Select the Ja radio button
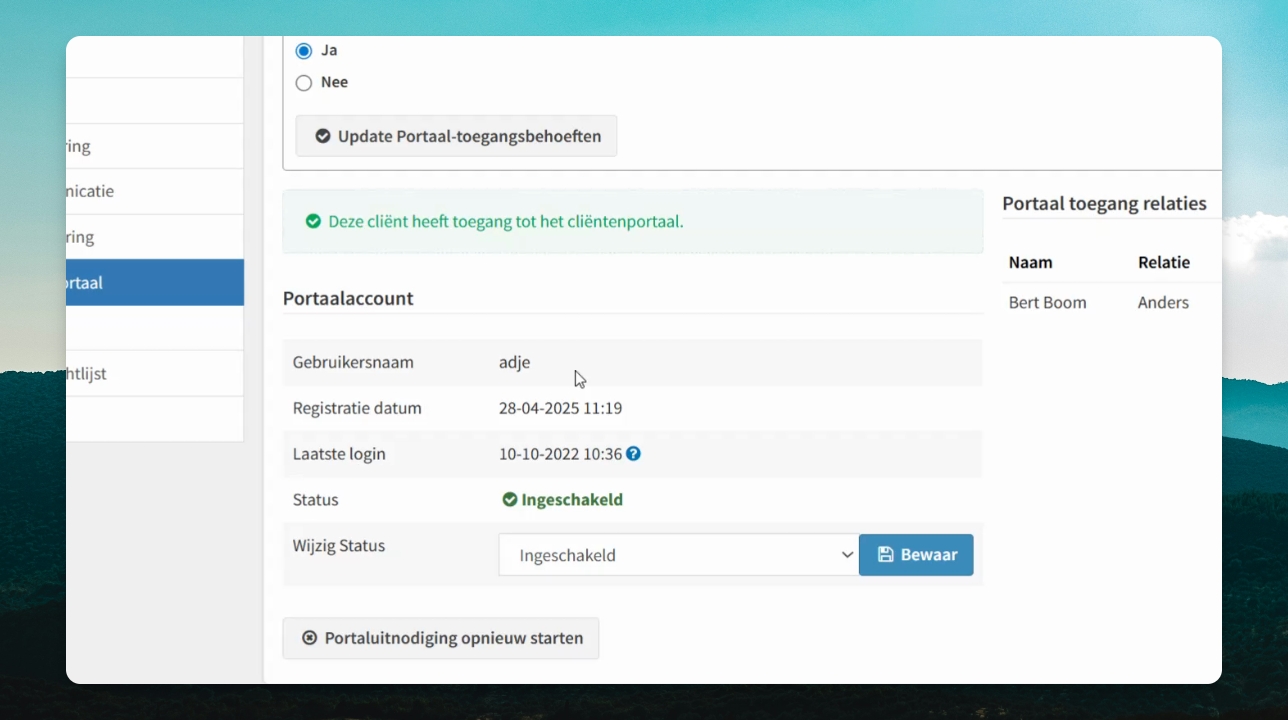This screenshot has height=720, width=1288. (304, 50)
